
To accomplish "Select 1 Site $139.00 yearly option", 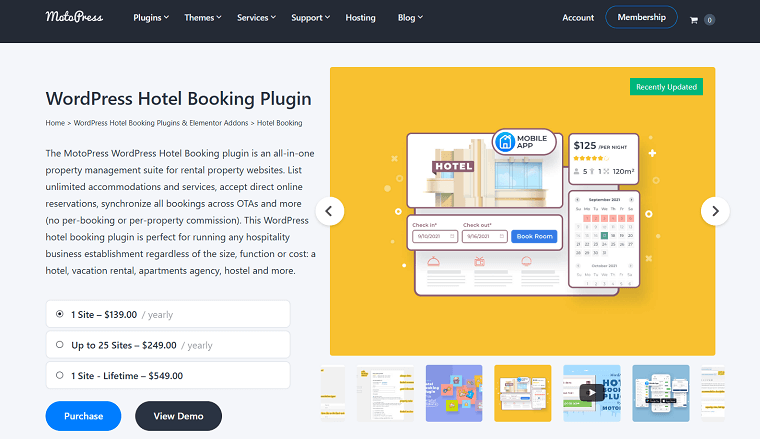I will tap(168, 314).
